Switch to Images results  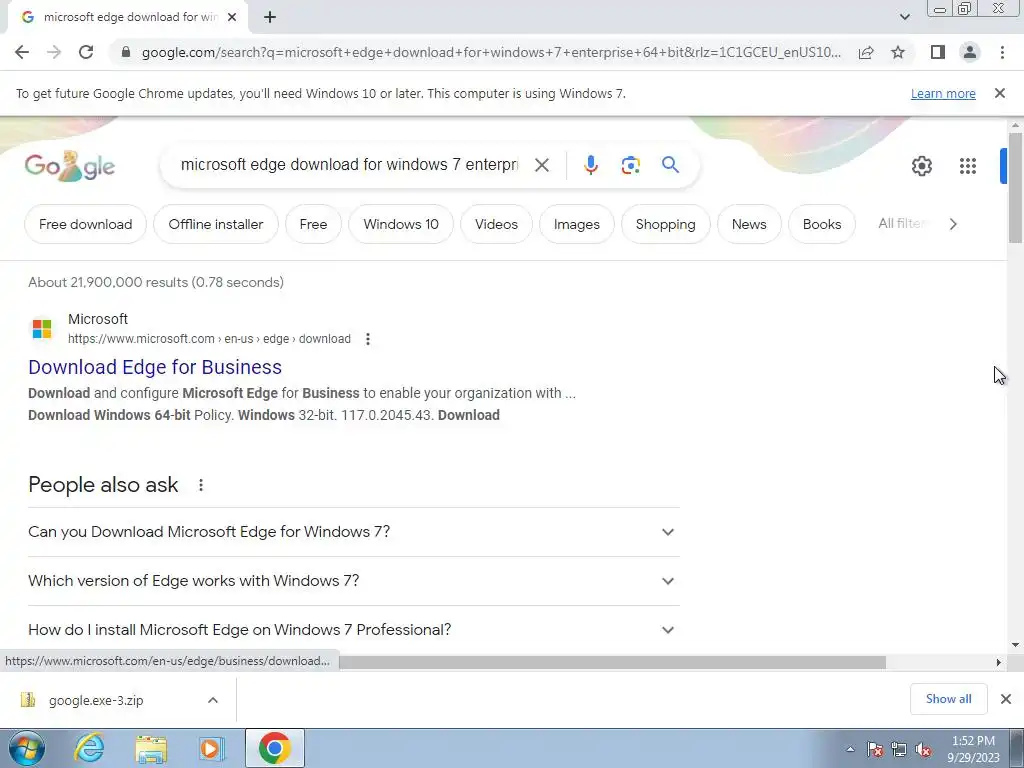click(x=577, y=224)
